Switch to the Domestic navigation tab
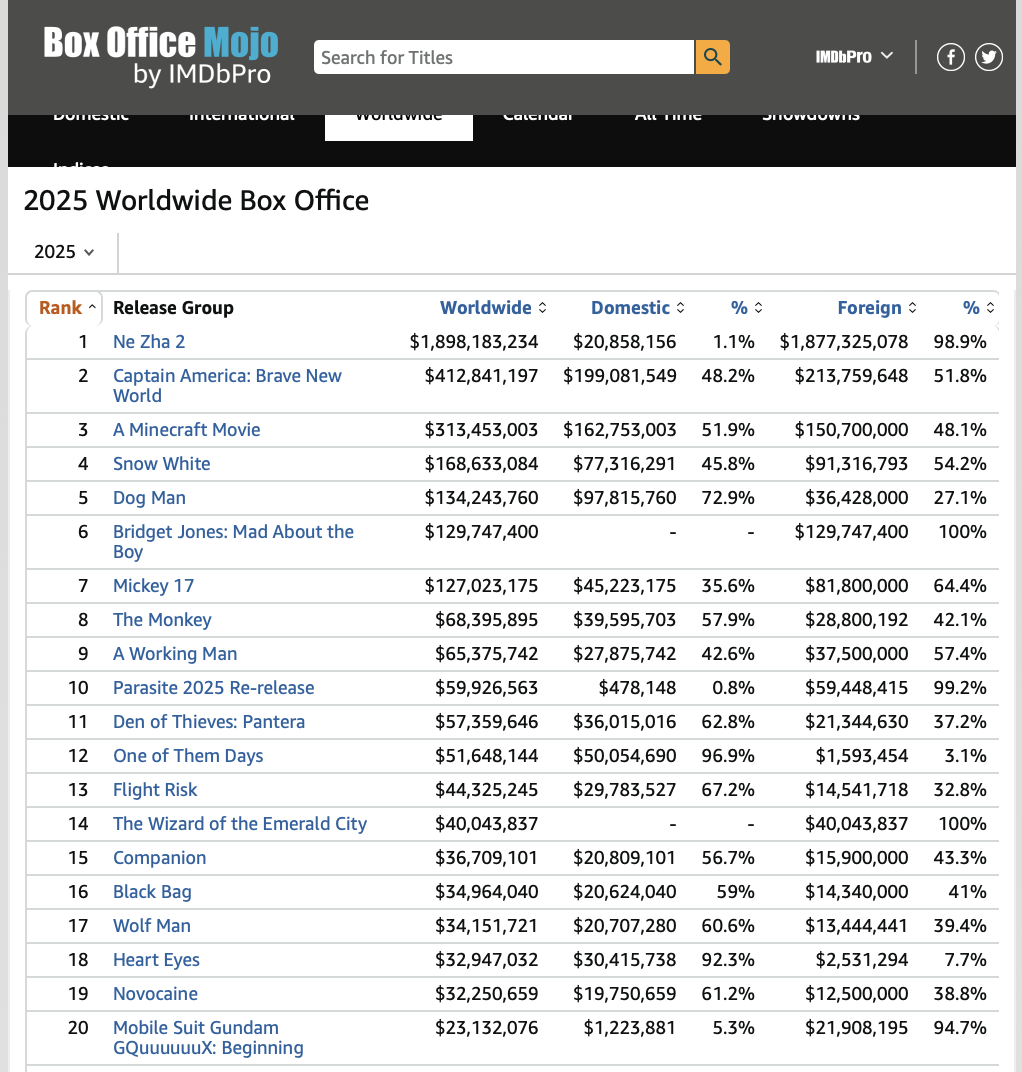 tap(91, 118)
